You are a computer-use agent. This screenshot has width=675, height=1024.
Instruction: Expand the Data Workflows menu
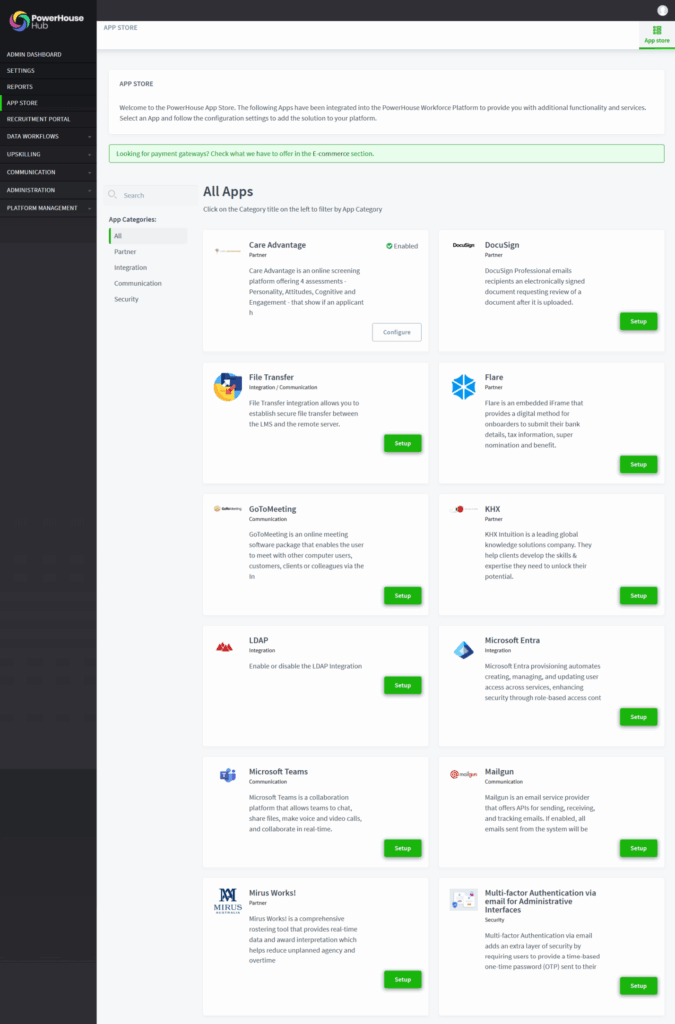pos(48,136)
